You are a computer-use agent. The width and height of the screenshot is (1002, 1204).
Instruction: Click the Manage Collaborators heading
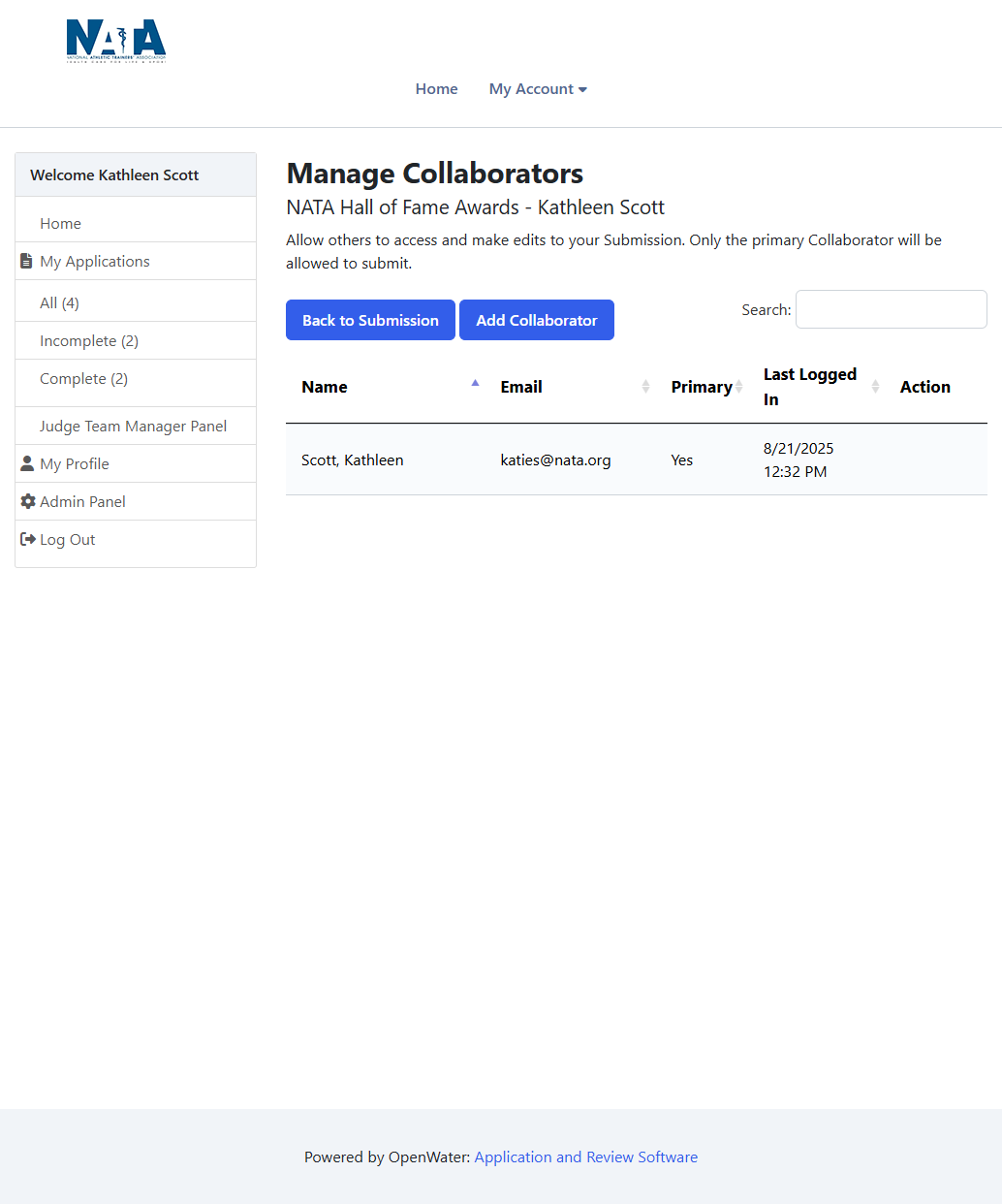point(435,173)
